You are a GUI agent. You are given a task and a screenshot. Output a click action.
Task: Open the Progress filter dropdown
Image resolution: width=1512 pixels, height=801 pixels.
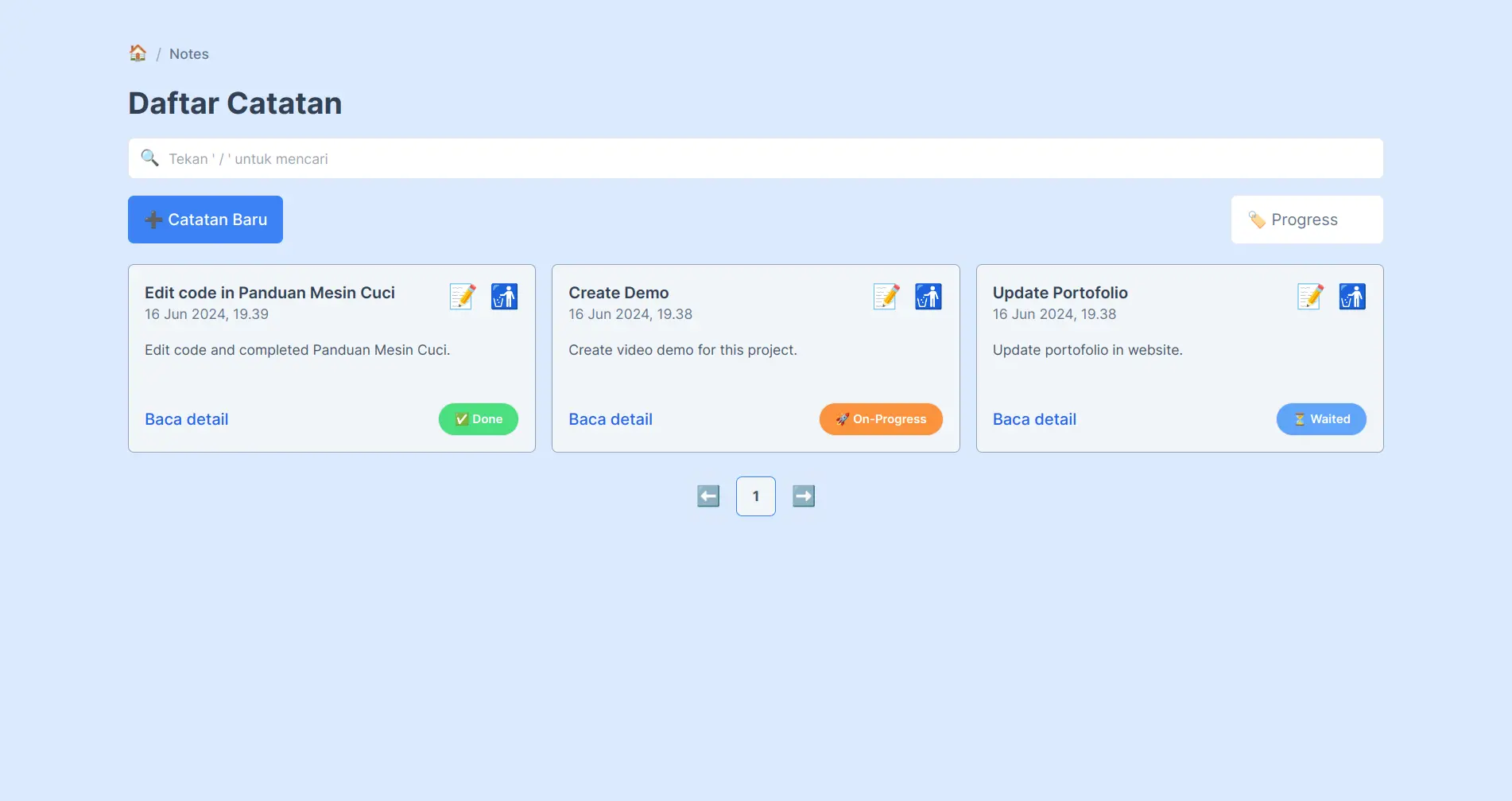1306,220
